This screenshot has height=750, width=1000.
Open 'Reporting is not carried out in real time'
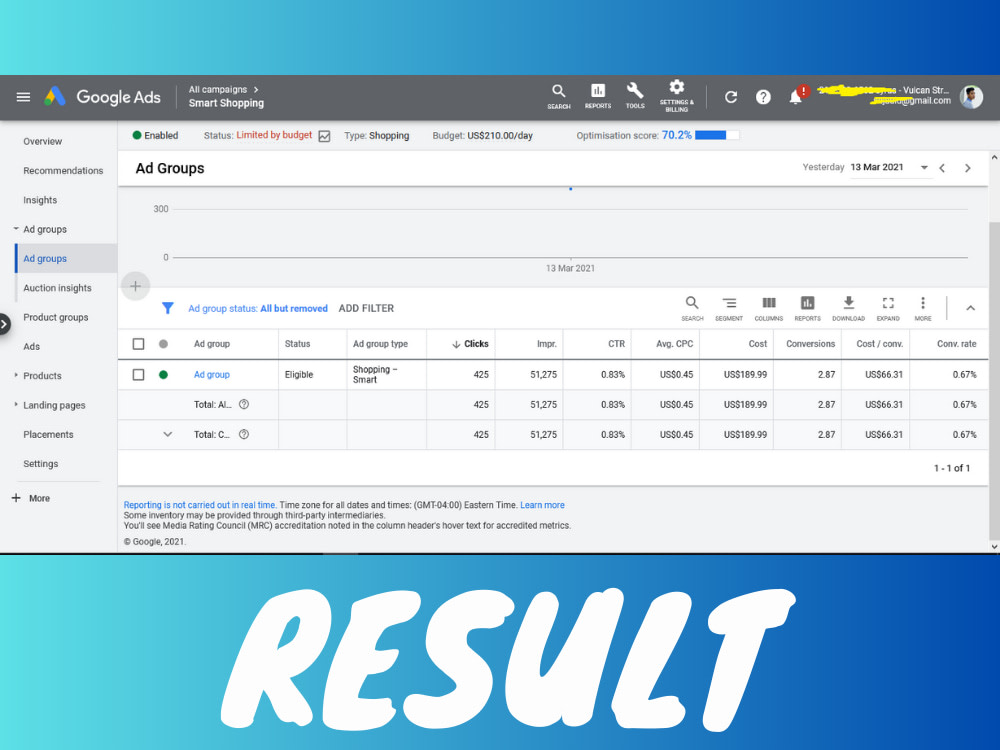pyautogui.click(x=200, y=505)
